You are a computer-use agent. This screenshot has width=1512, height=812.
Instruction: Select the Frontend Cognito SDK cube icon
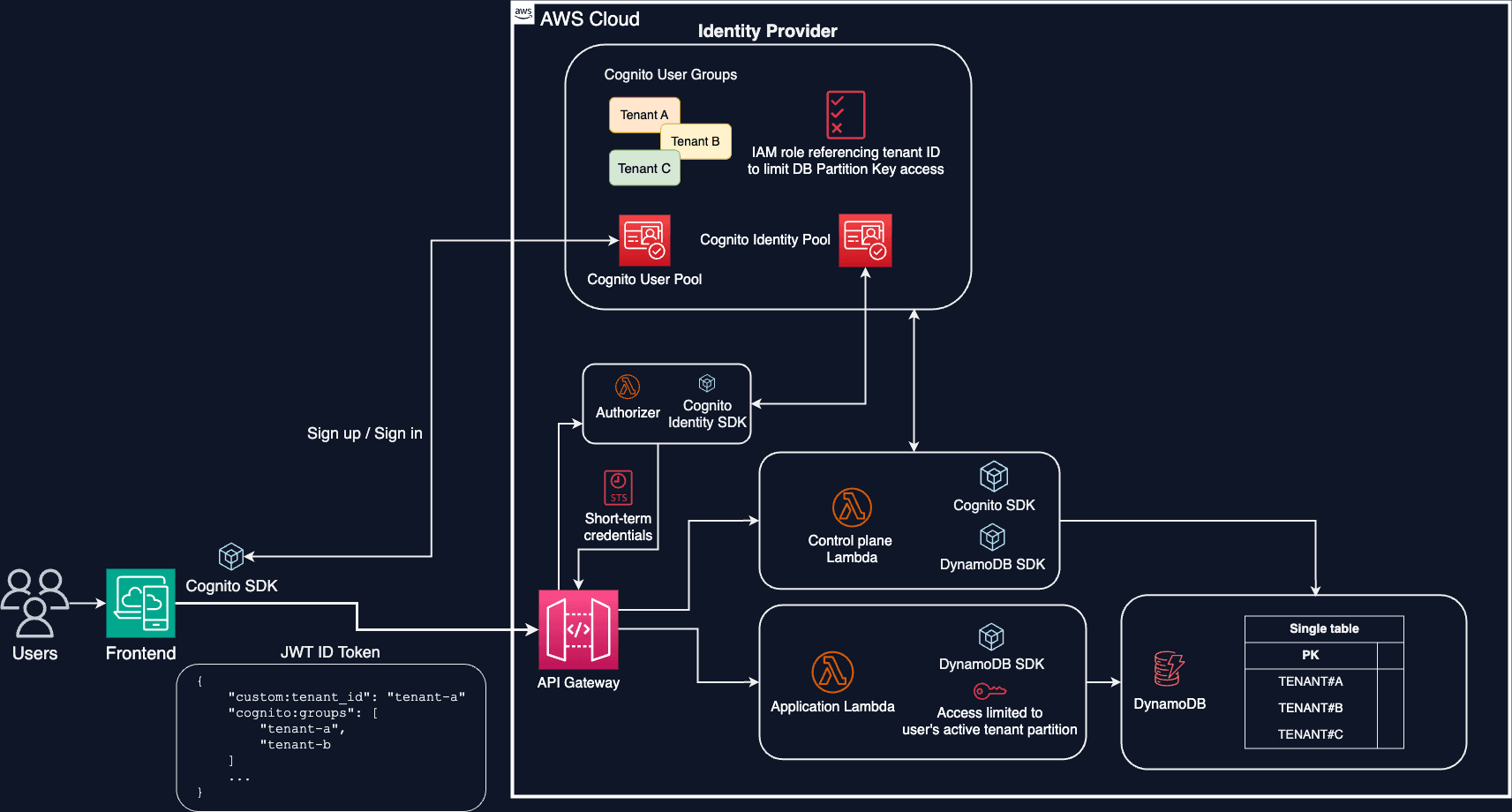pyautogui.click(x=230, y=556)
